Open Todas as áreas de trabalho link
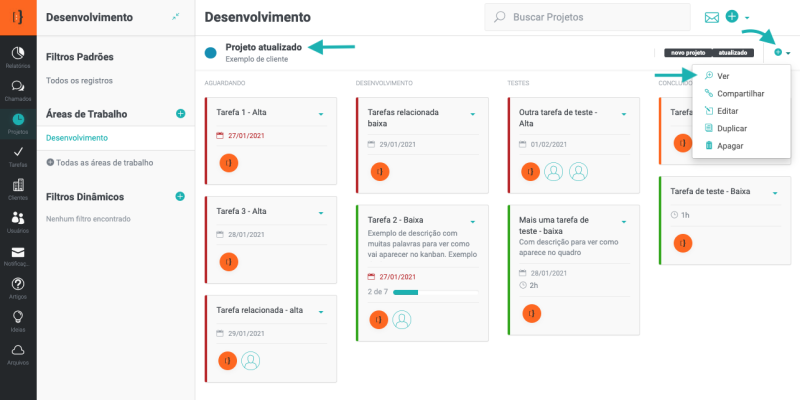The width and height of the screenshot is (800, 400). tap(104, 162)
